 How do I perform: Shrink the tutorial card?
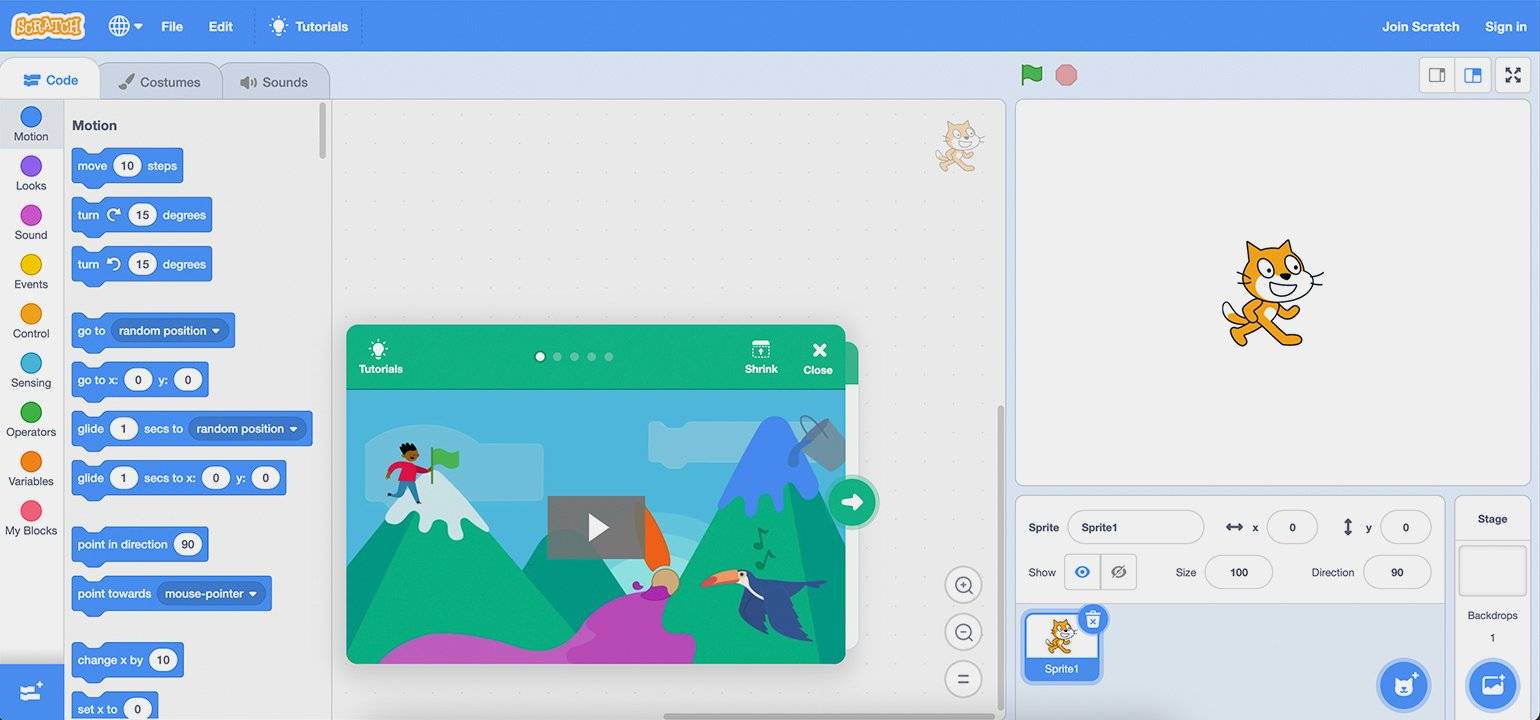tap(761, 357)
